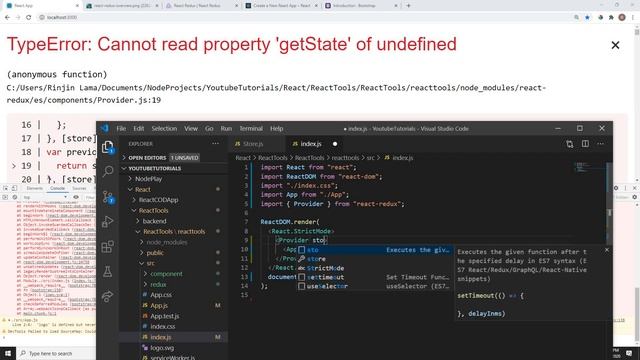Open App.test.js in the file explorer

click(x=164, y=316)
